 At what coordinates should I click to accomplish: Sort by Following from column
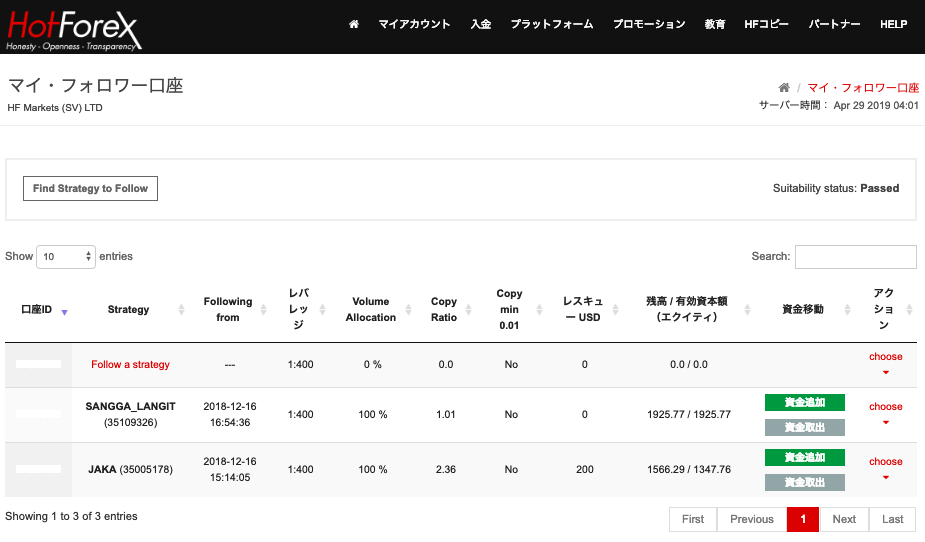[x=263, y=310]
